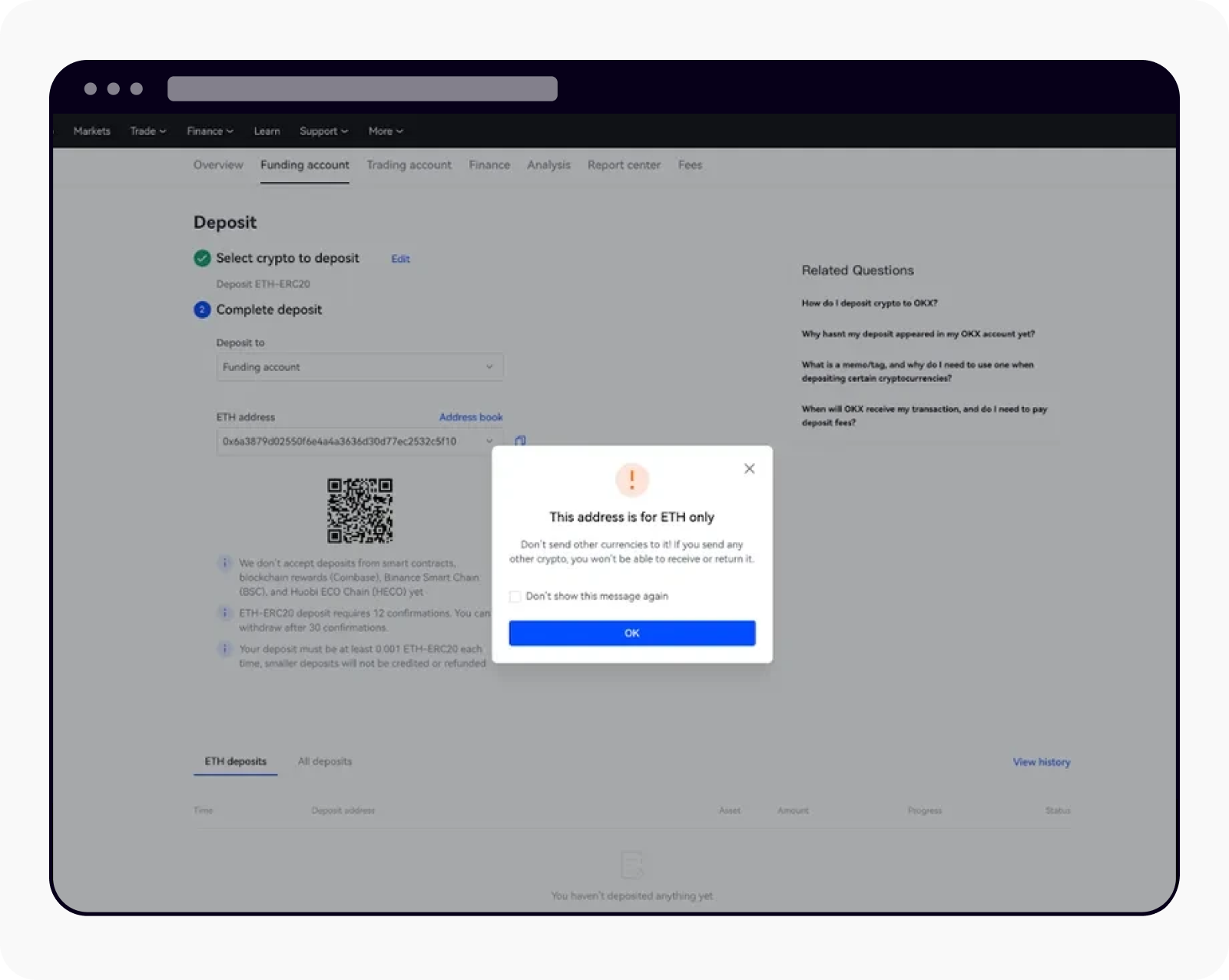Click the QR code image
Image resolution: width=1229 pixels, height=980 pixels.
click(x=359, y=511)
